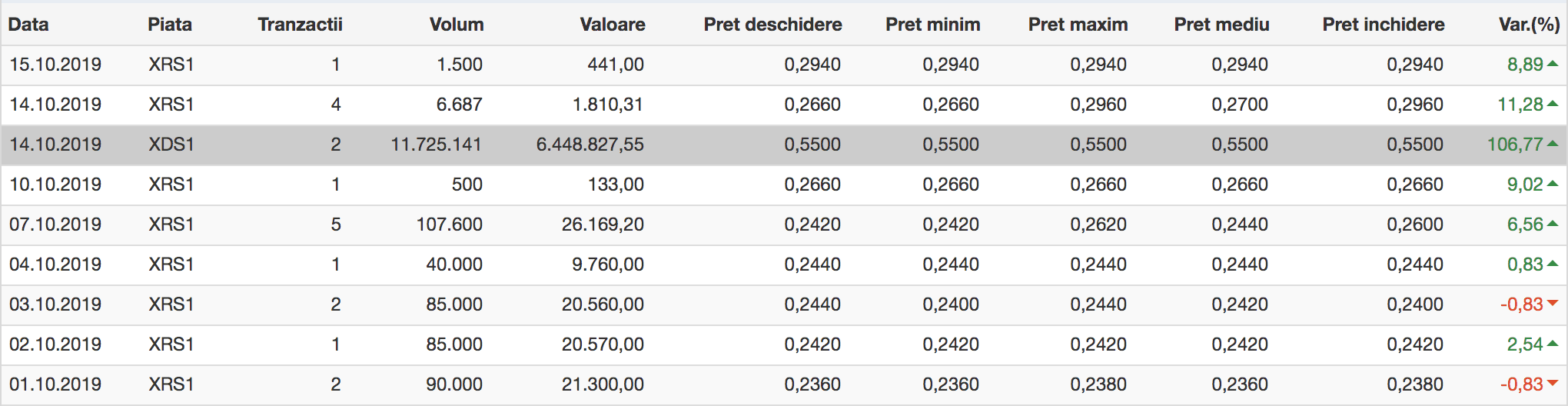Click the Pret deschidere column header
This screenshot has width=1568, height=406.
(x=772, y=25)
